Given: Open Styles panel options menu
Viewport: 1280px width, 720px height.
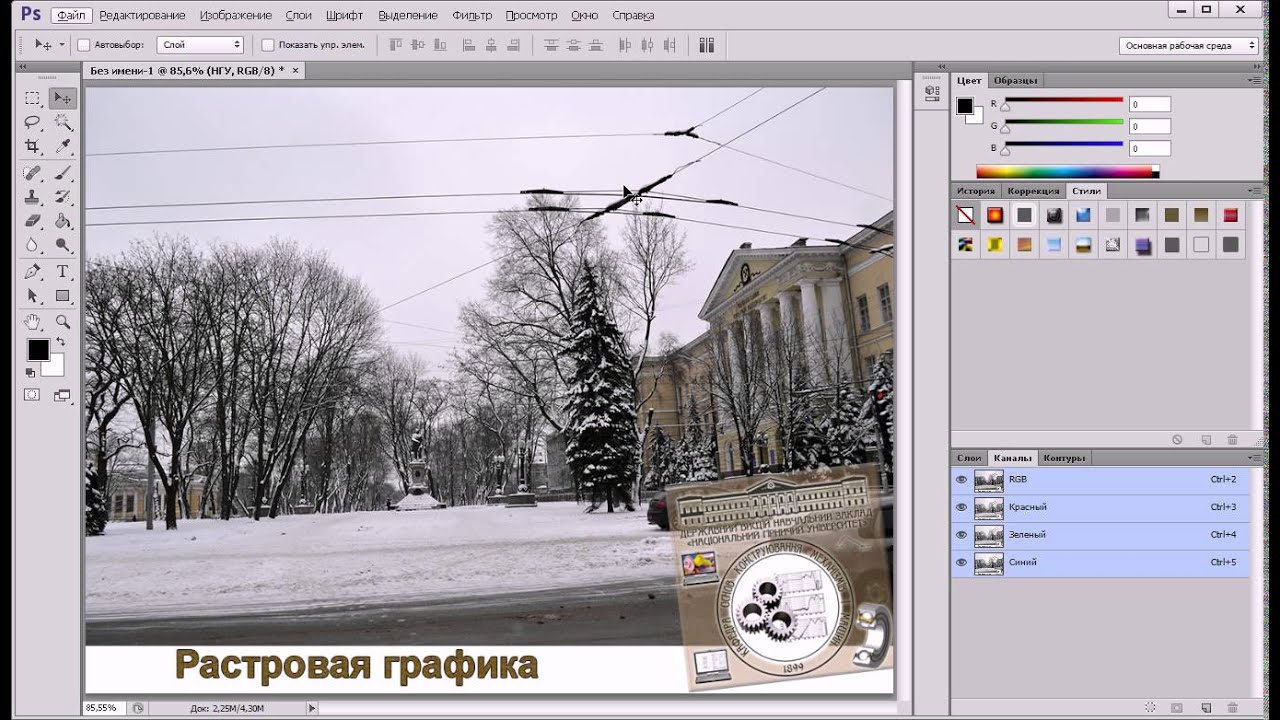Looking at the screenshot, I should (x=1255, y=191).
